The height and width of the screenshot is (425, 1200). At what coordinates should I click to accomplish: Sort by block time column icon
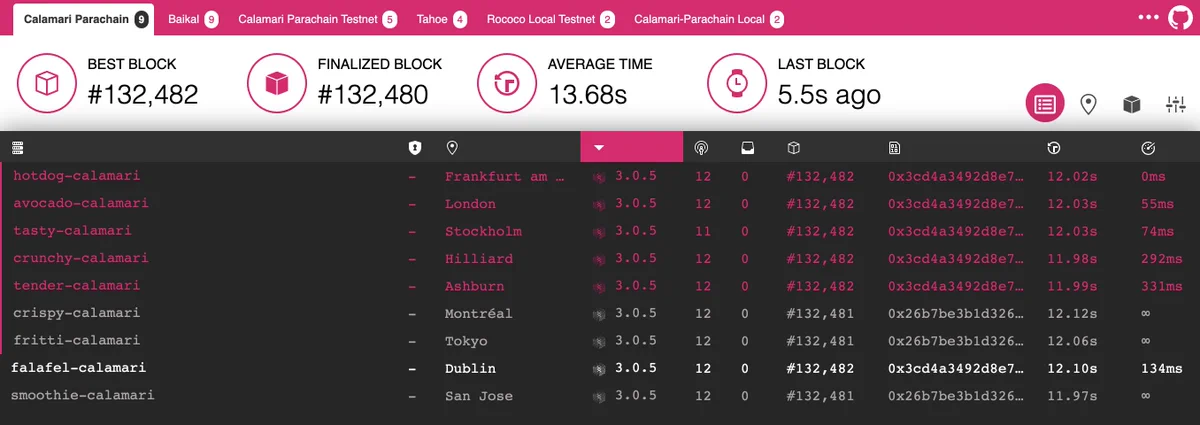point(1053,148)
